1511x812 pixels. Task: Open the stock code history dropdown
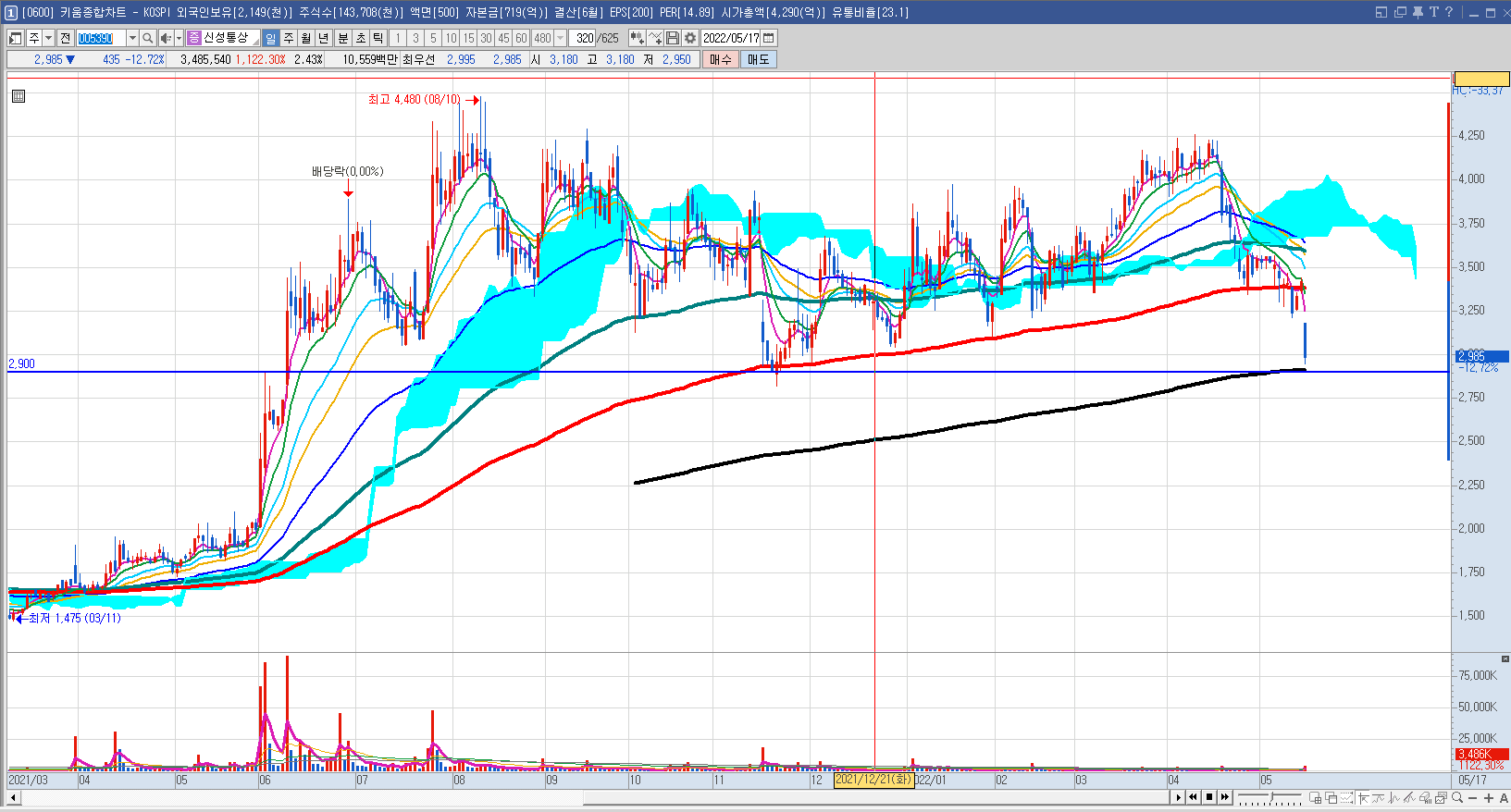[x=132, y=38]
